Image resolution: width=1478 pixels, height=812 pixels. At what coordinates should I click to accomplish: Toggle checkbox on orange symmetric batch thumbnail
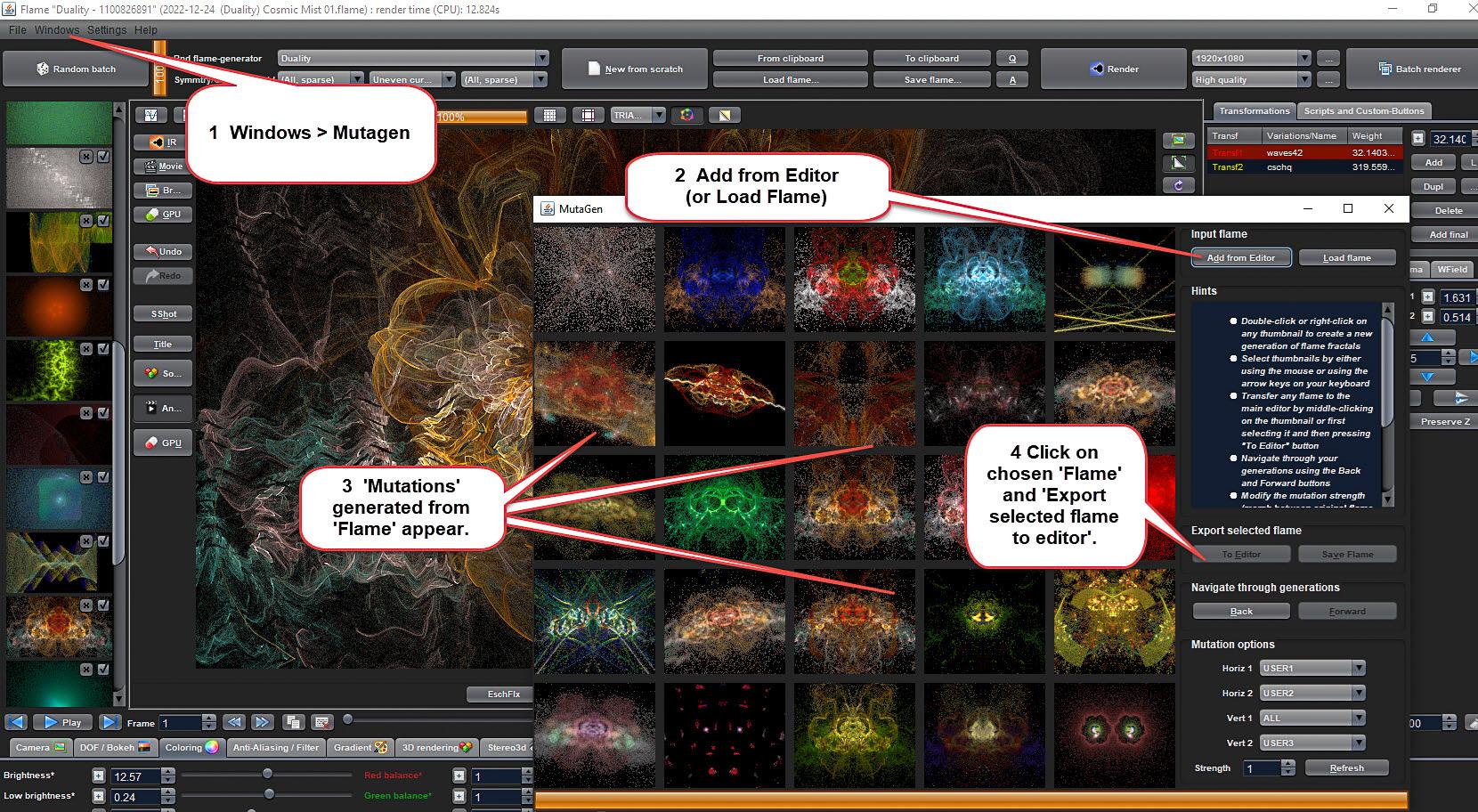(103, 605)
